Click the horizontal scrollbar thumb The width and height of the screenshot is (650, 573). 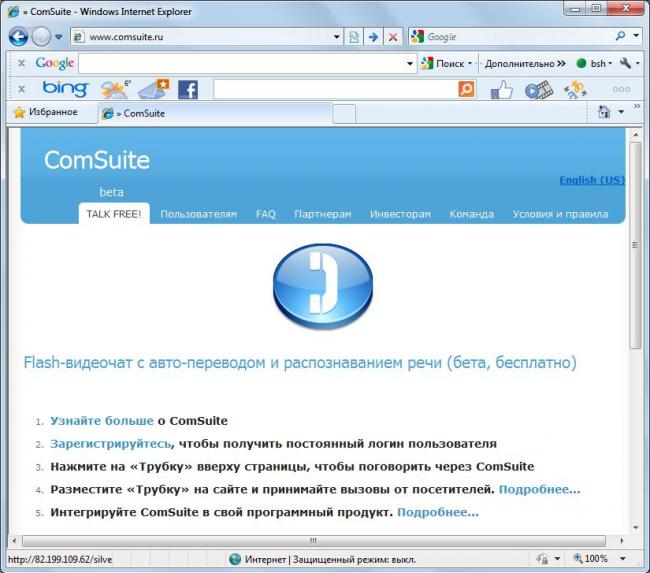click(314, 541)
